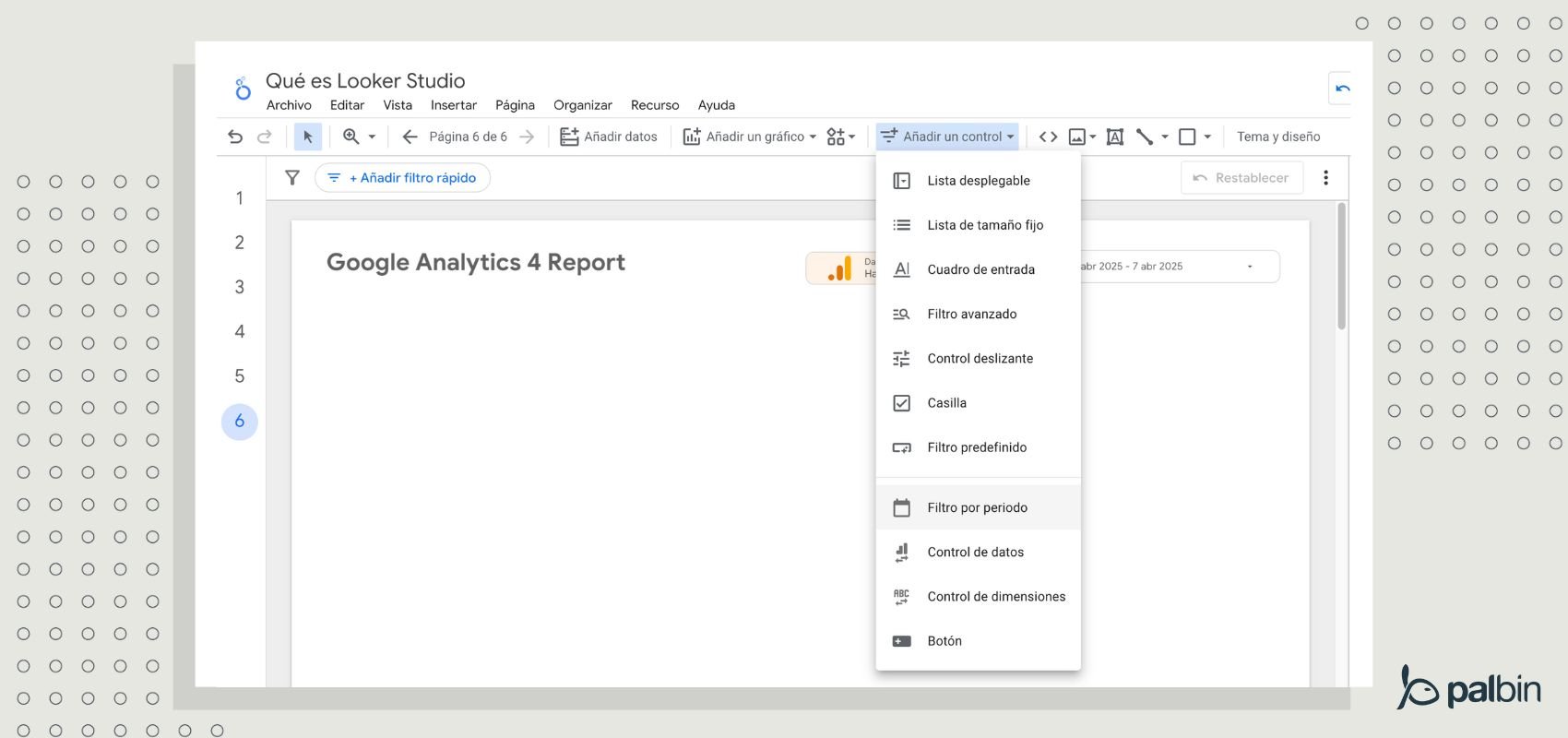Open the Organizar menu
Viewport: 1568px width, 738px height.
tap(583, 105)
